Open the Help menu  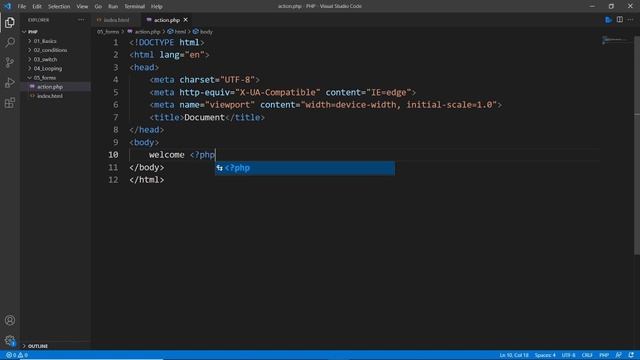(x=156, y=6)
